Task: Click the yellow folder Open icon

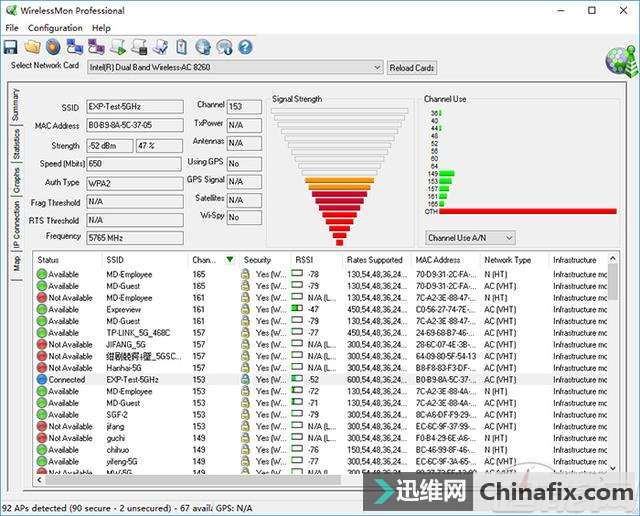Action: point(32,47)
